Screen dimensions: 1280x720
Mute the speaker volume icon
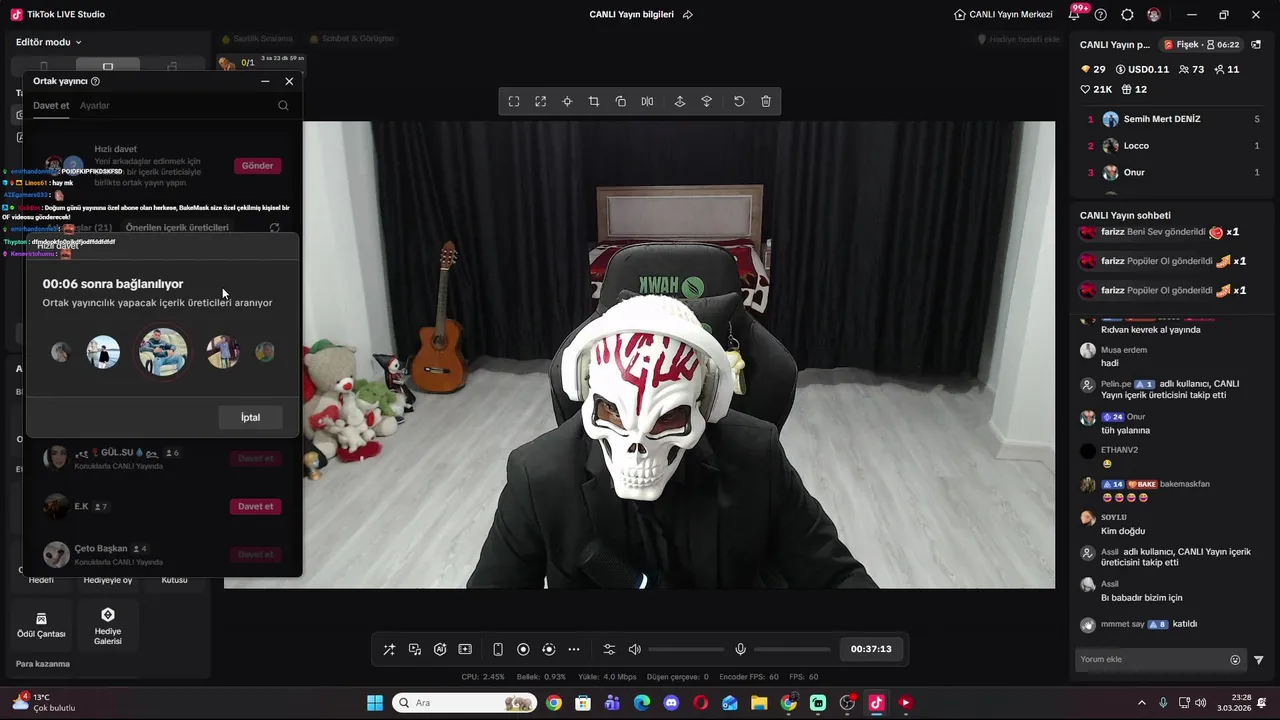click(x=634, y=649)
